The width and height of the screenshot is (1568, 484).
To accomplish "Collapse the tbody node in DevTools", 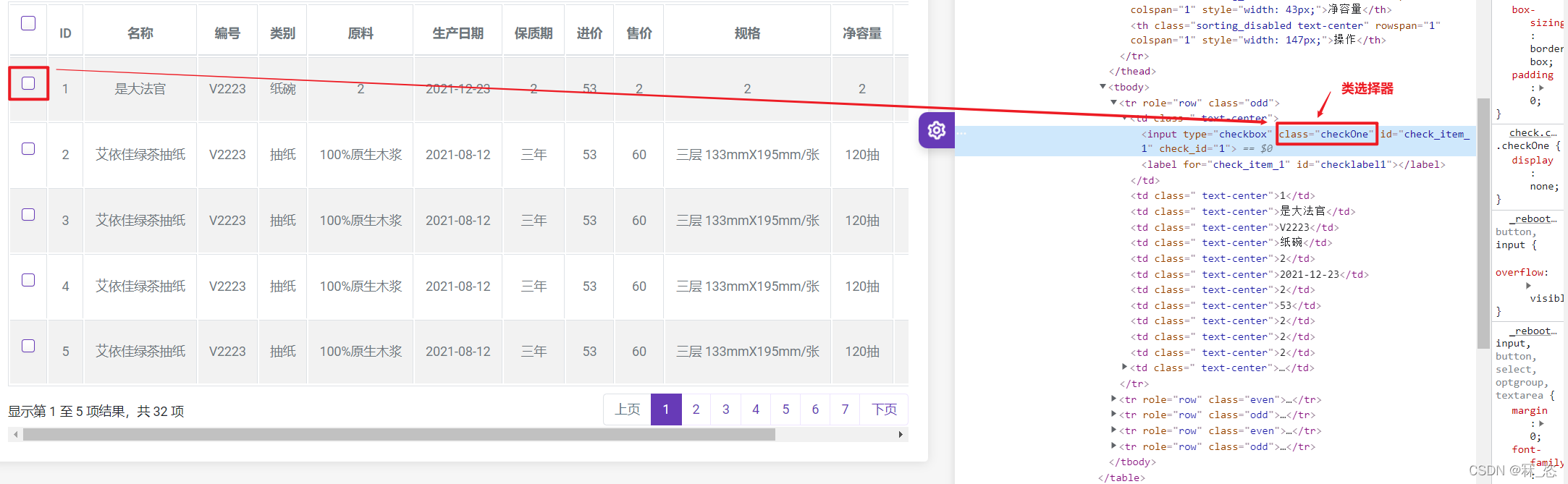I will pyautogui.click(x=1103, y=87).
